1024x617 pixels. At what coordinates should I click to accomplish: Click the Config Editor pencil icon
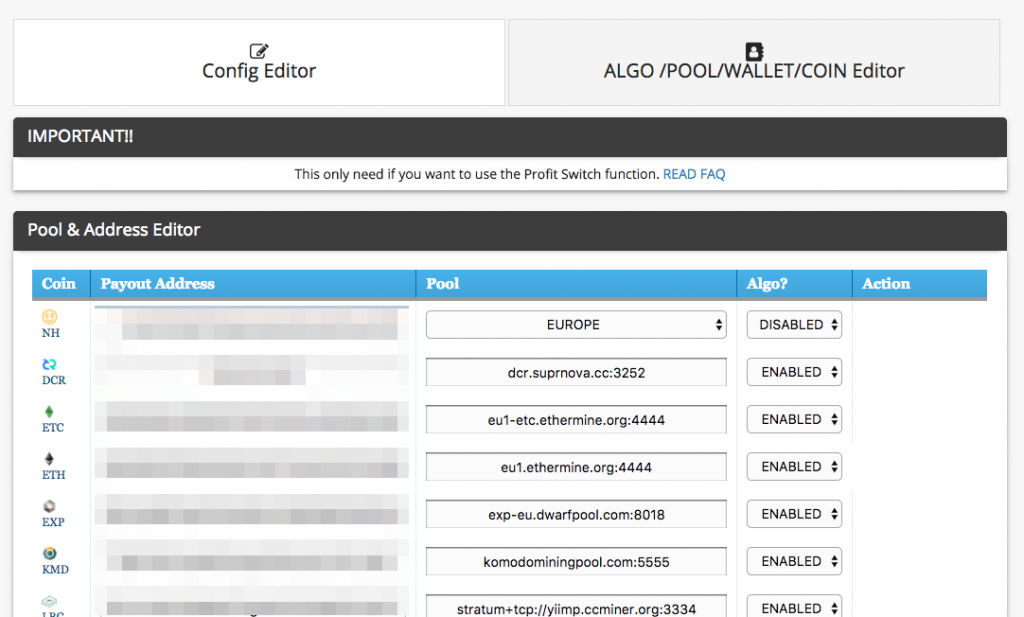click(259, 51)
